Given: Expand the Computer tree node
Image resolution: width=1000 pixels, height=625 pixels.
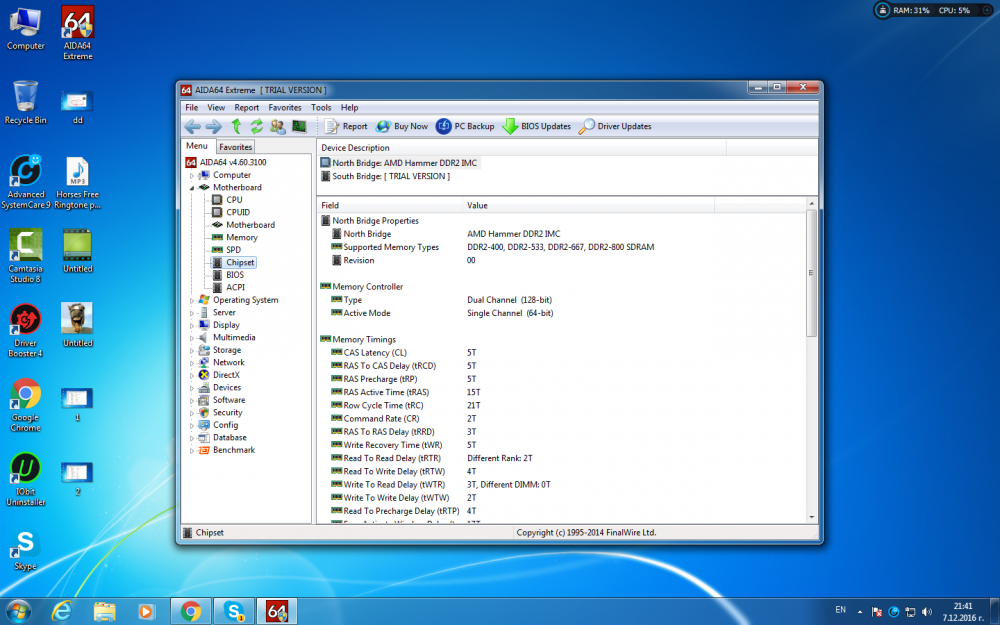Looking at the screenshot, I should (x=191, y=175).
